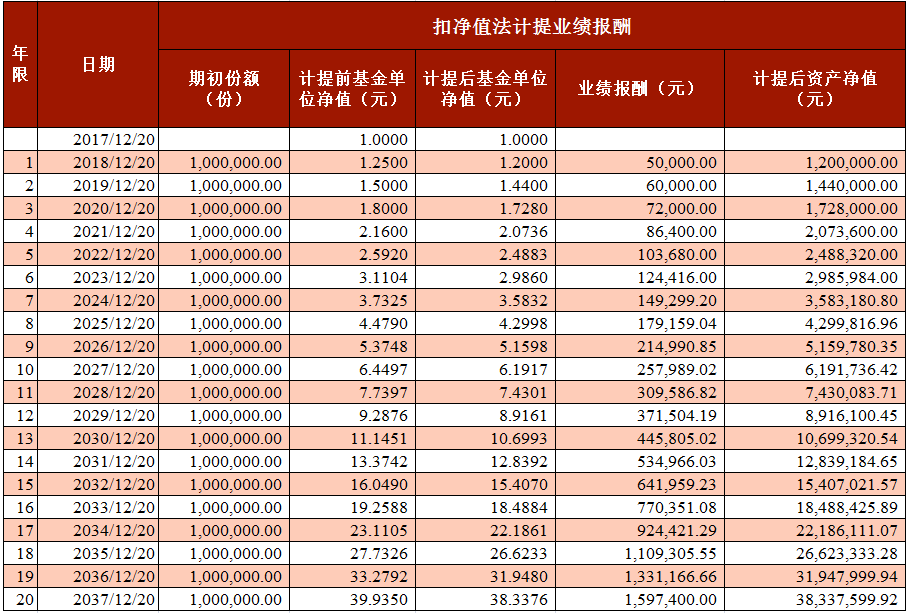Click asset value 4,299,816.96

point(815,324)
